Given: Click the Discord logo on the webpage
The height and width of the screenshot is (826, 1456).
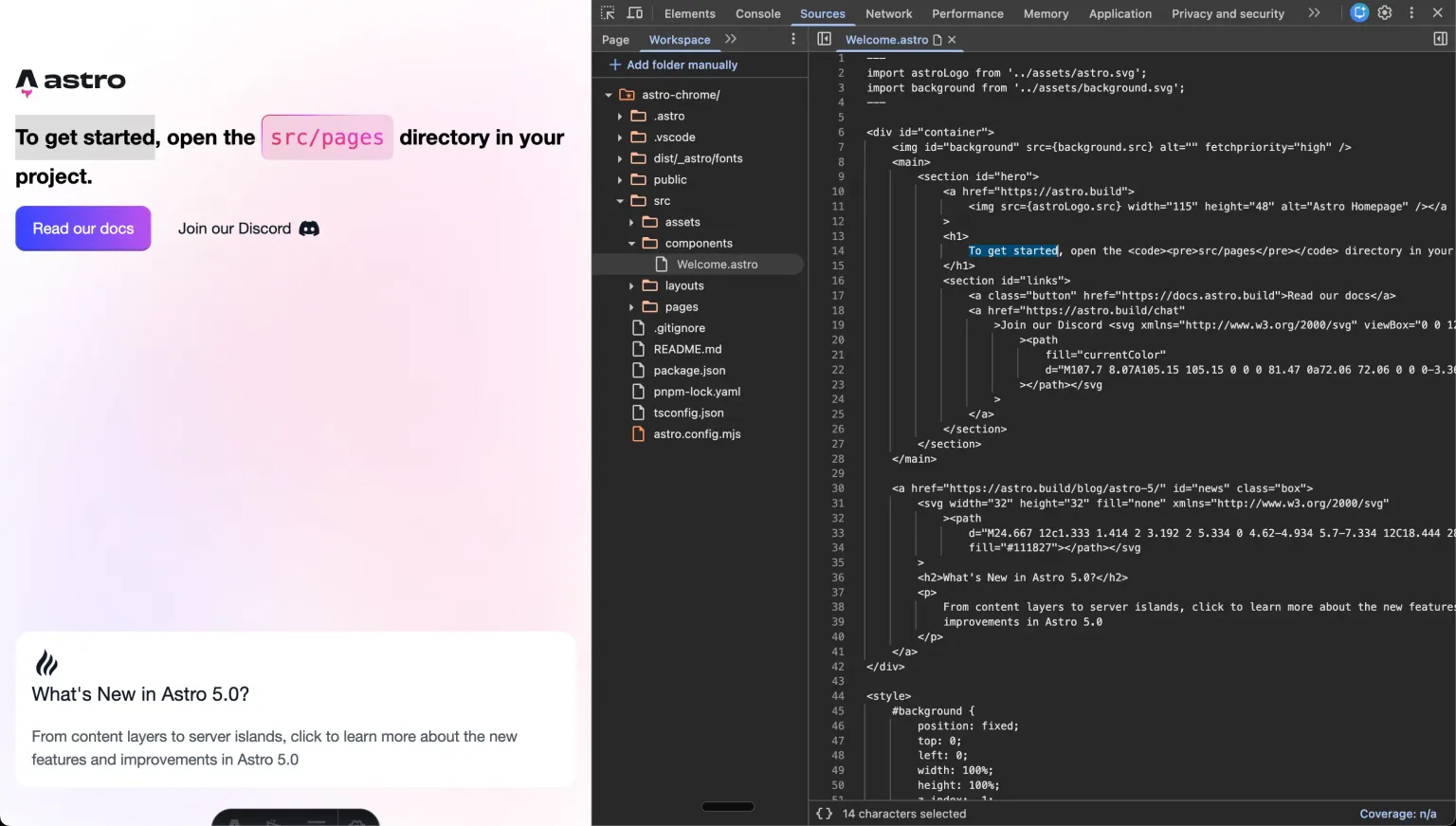Looking at the screenshot, I should 308,229.
